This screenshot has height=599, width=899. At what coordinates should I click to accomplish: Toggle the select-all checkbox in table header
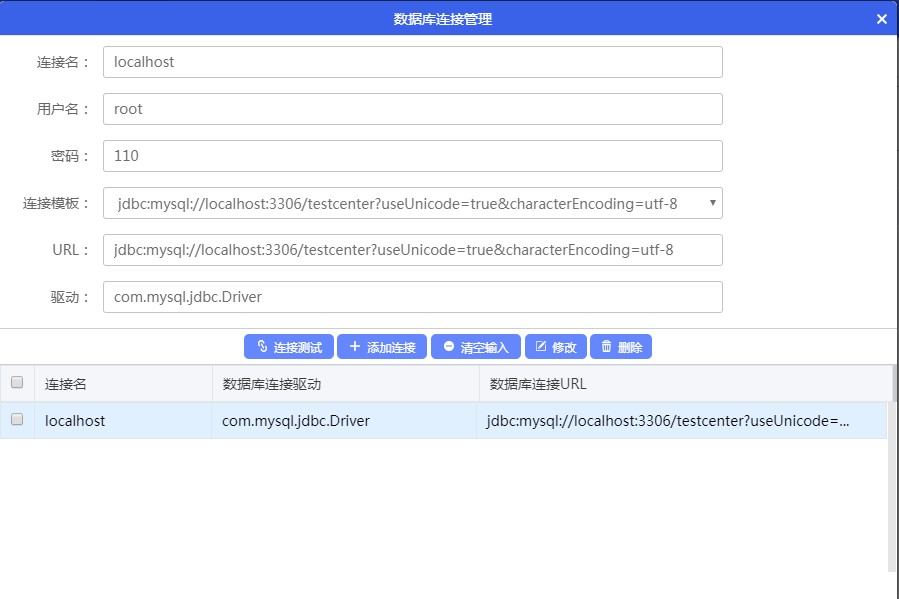click(x=17, y=382)
